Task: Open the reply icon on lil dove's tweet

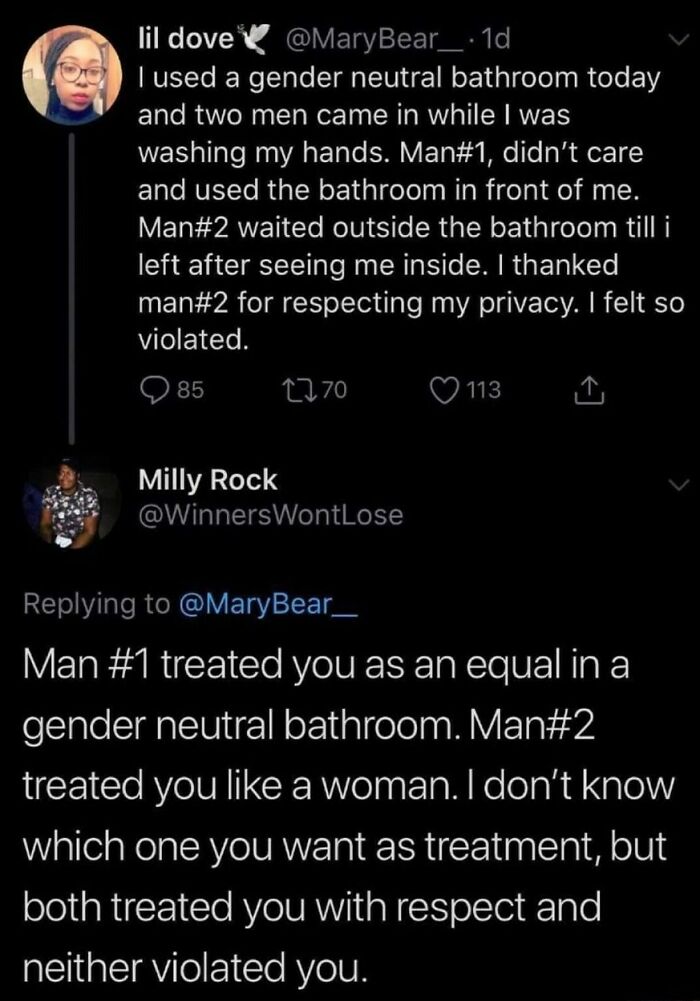Action: tap(152, 390)
